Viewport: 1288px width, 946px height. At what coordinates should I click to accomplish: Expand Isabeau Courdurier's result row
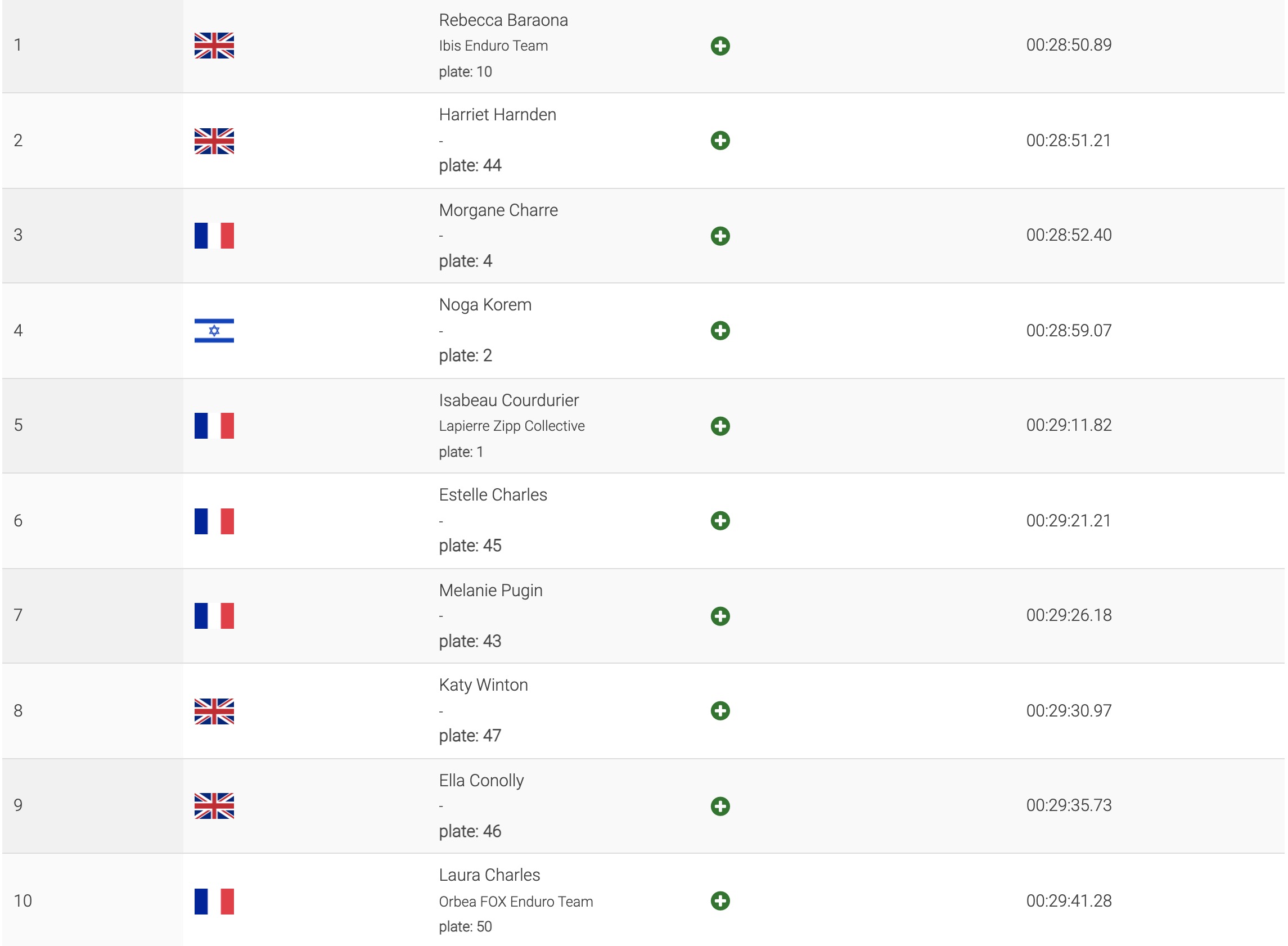720,426
